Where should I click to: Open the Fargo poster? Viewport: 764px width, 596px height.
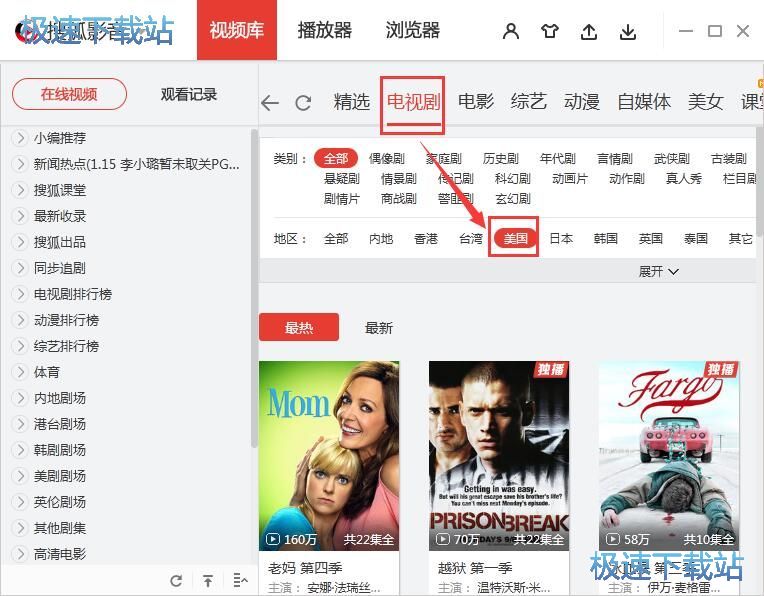pyautogui.click(x=669, y=456)
